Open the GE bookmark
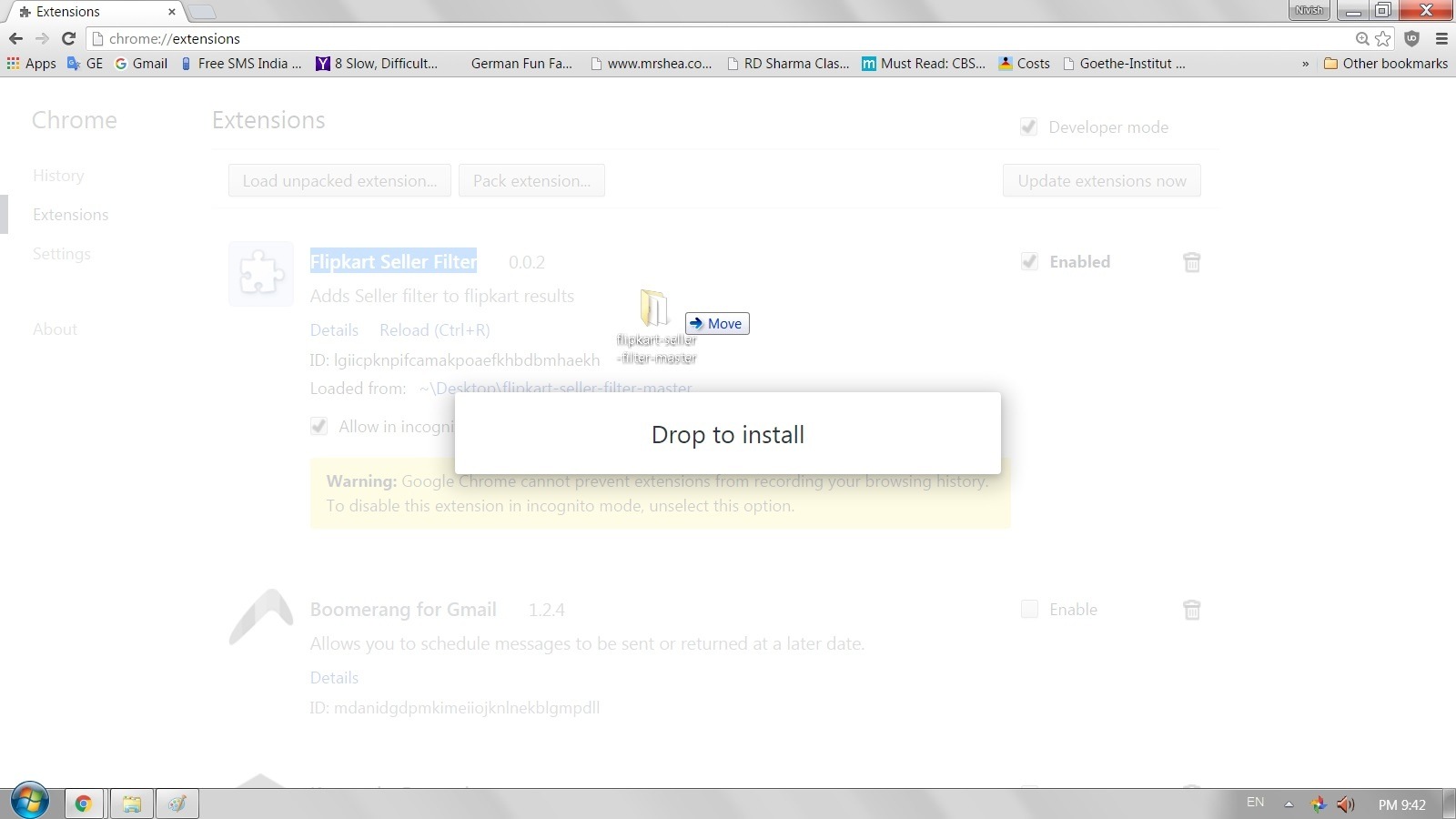Screen dimensions: 1456x819 click(x=86, y=64)
